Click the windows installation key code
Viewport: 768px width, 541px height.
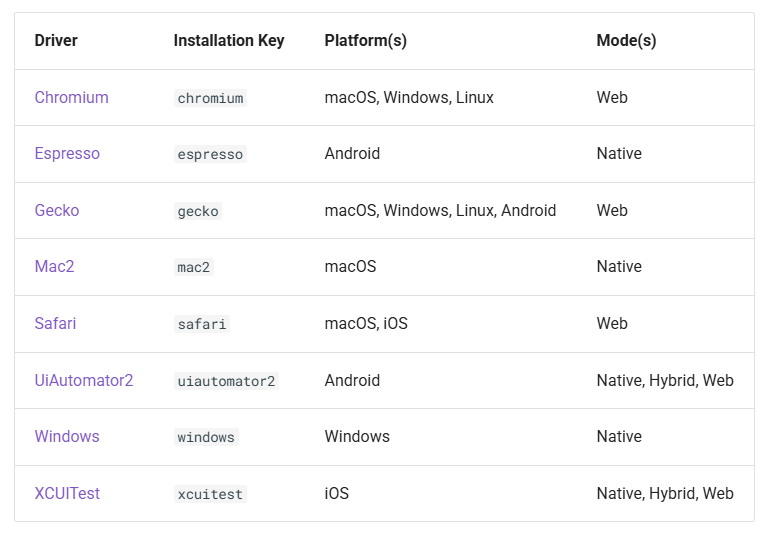pos(206,437)
